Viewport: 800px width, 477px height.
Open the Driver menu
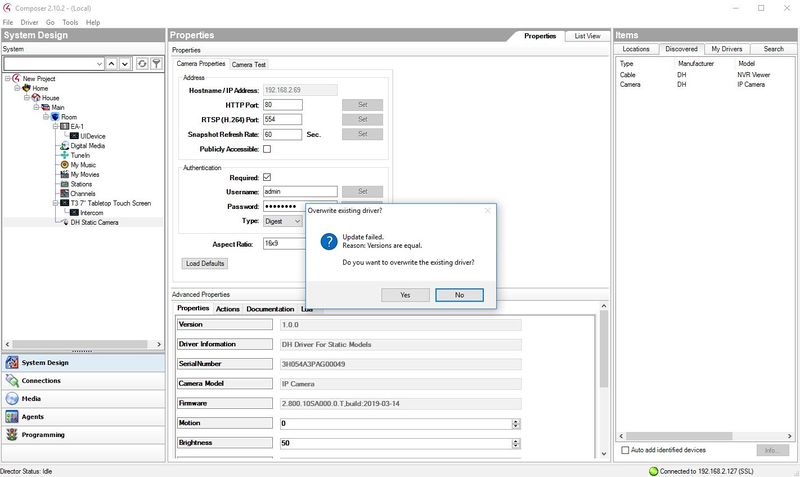click(29, 22)
